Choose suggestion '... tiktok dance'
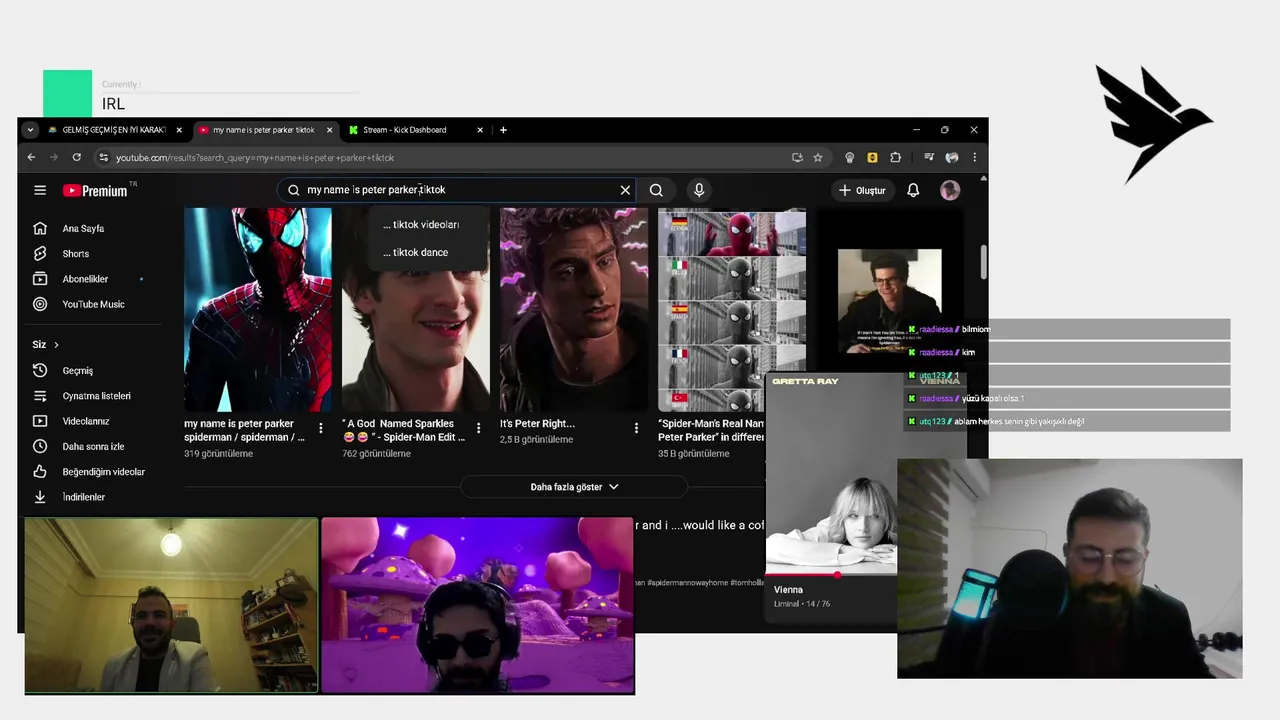Screen dimensions: 1280x720 [415, 252]
